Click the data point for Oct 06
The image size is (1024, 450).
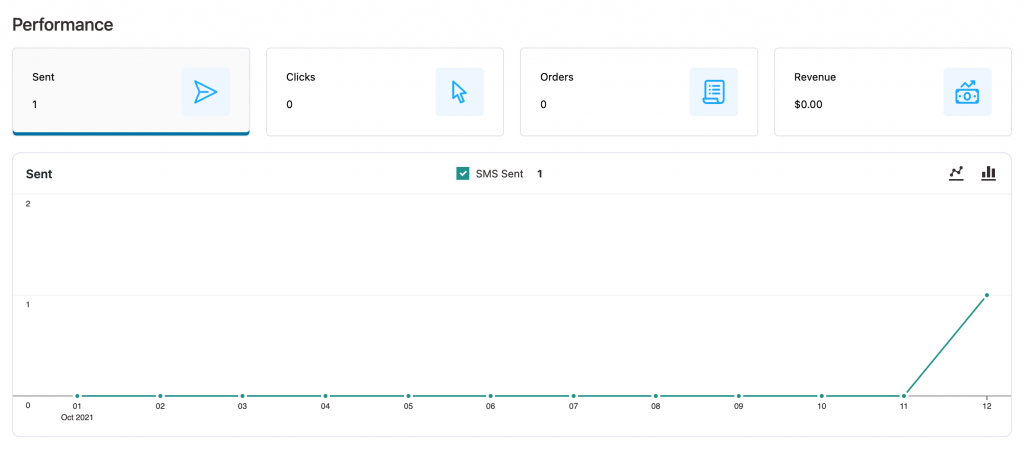[490, 396]
